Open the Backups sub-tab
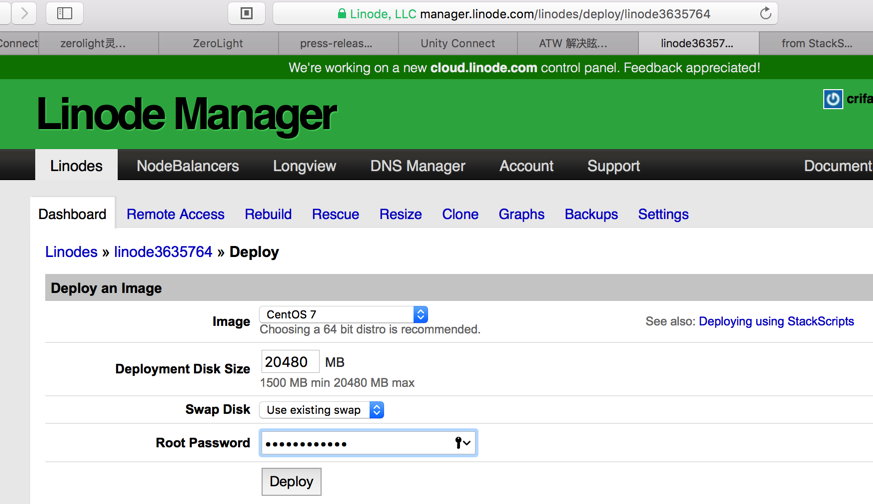 pos(591,214)
